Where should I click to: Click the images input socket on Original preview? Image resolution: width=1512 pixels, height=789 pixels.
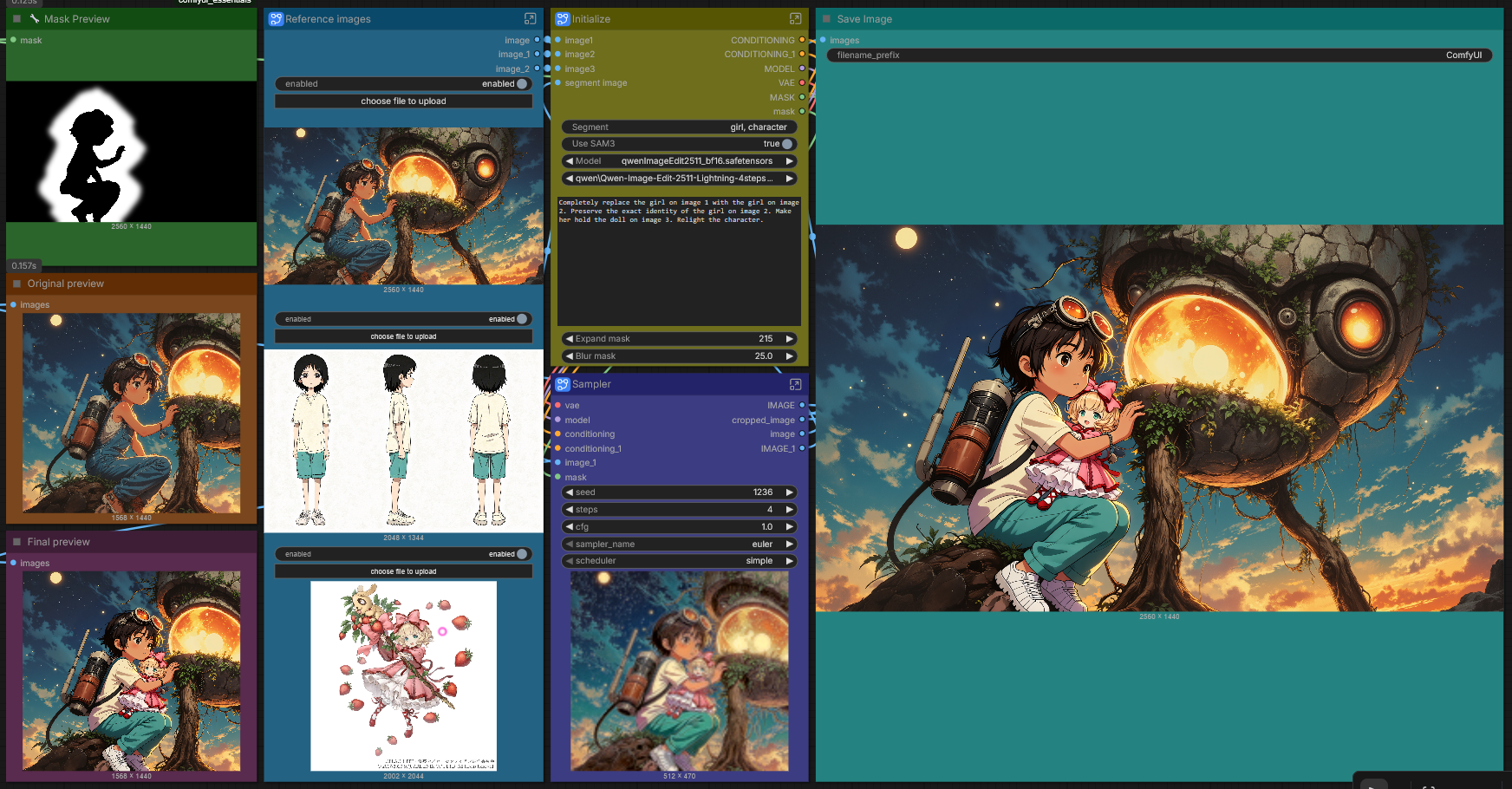click(x=13, y=304)
